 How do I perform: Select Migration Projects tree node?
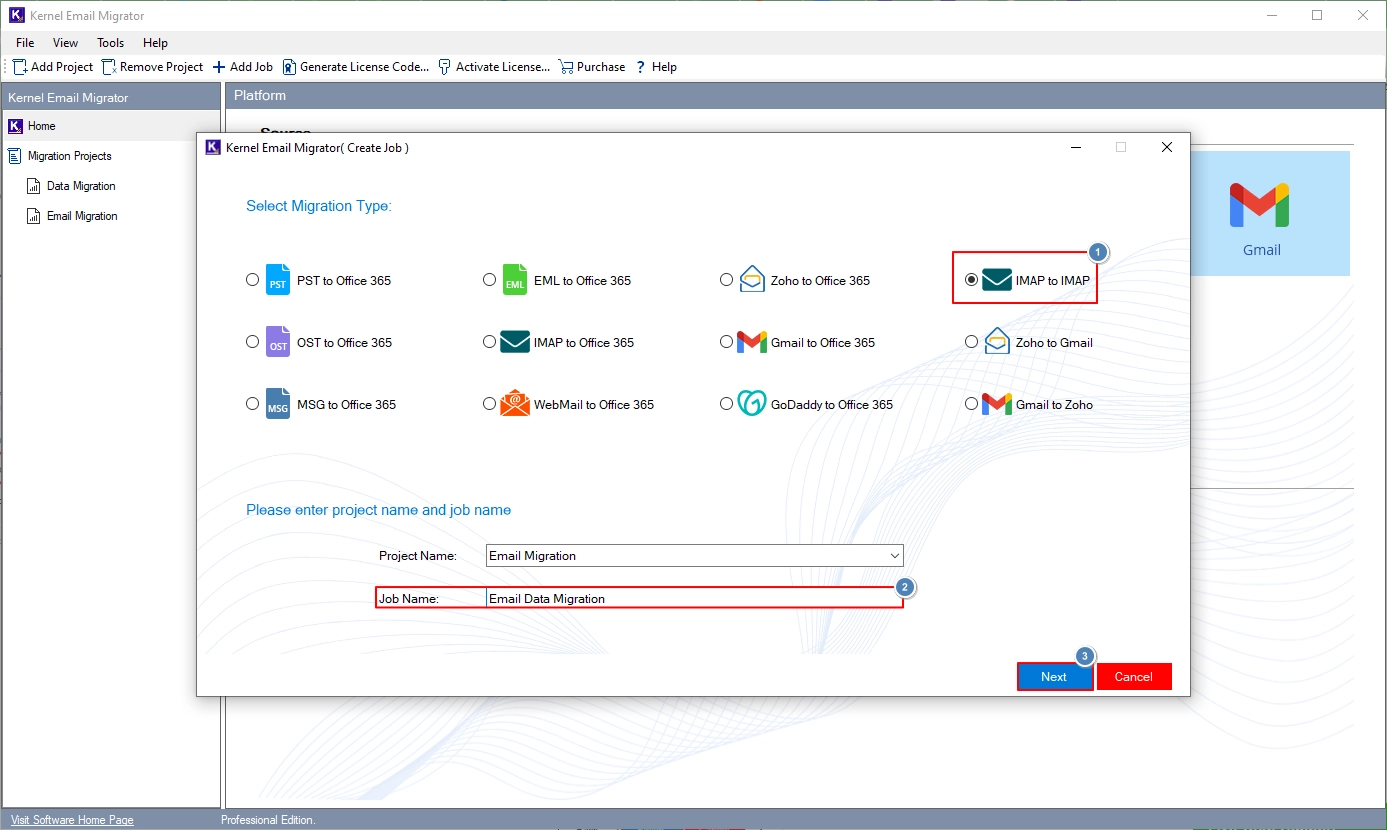[x=69, y=156]
